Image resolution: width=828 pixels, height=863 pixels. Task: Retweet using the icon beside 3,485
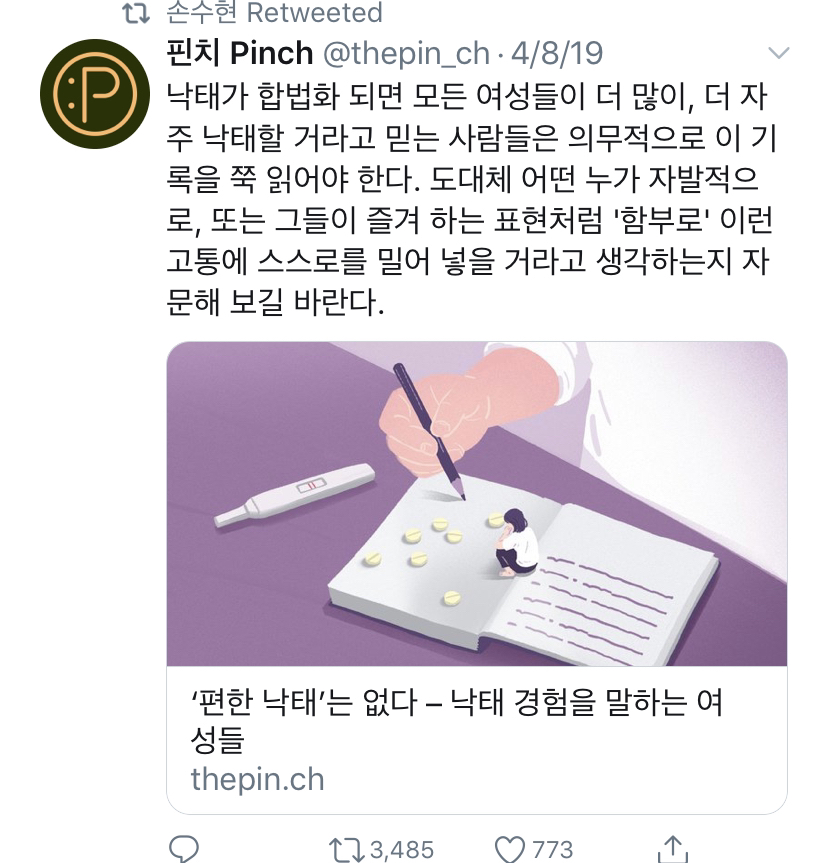(x=346, y=849)
